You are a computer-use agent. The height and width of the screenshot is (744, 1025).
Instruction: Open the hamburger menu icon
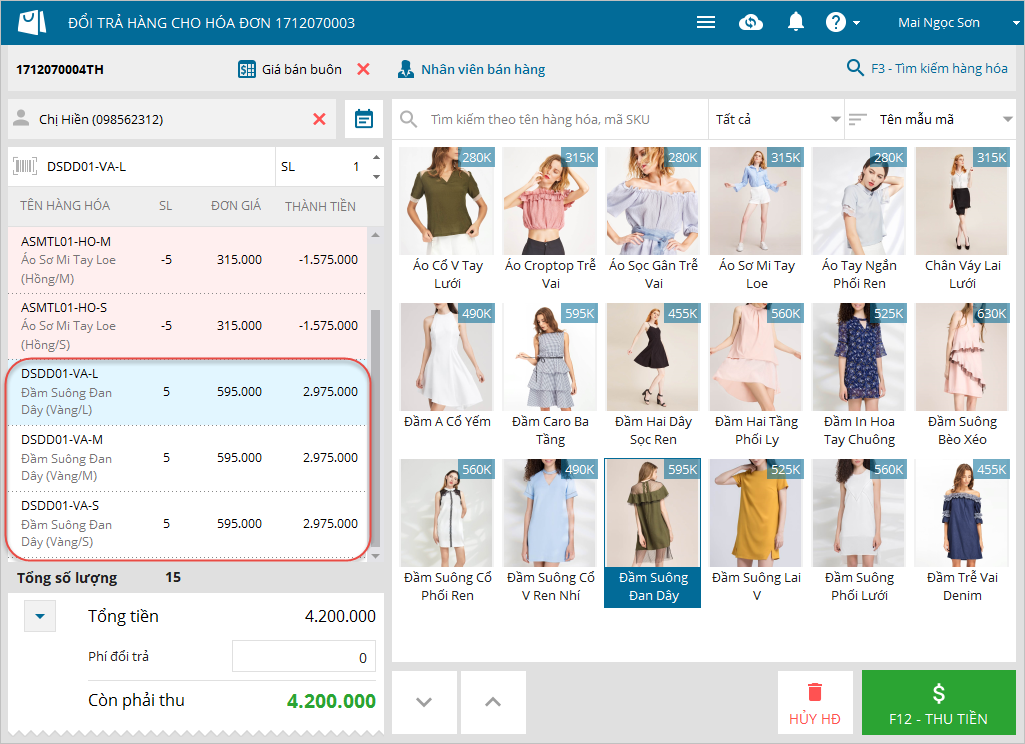pos(705,23)
